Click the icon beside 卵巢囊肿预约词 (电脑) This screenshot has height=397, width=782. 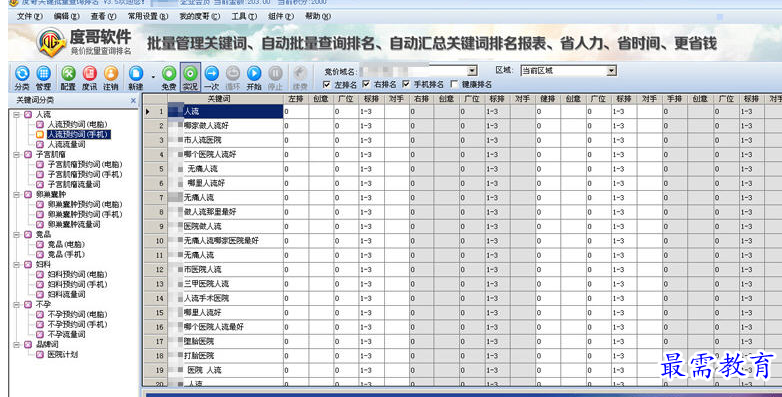click(x=40, y=204)
